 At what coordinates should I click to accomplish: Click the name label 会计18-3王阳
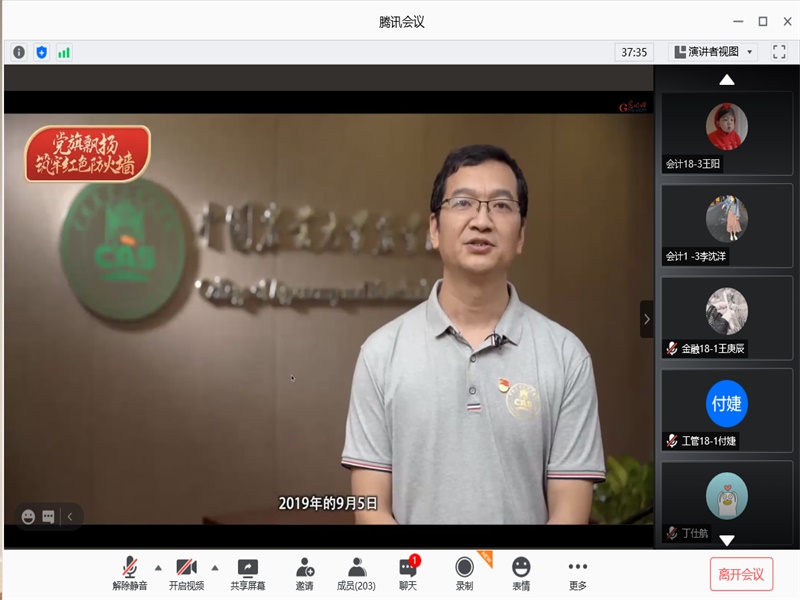692,164
